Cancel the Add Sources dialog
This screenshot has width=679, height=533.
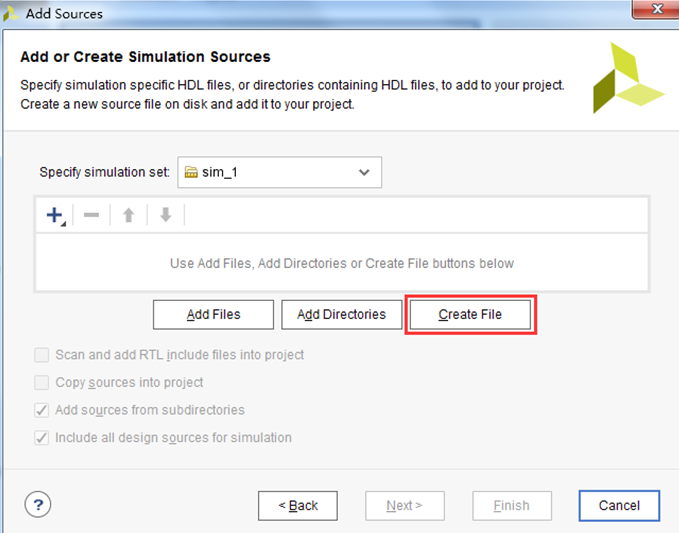coord(619,505)
